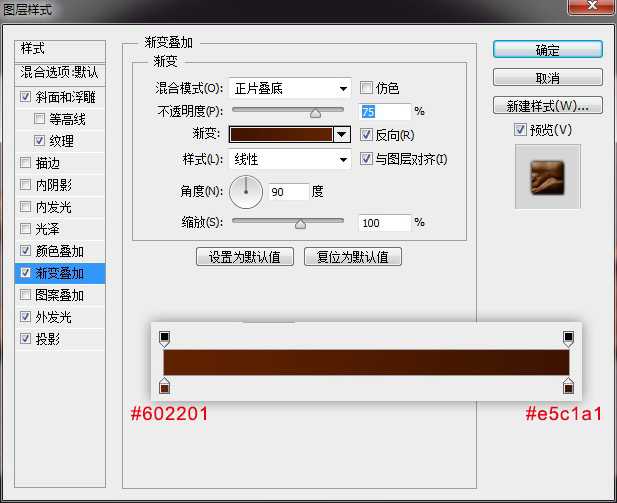Click the large gradient bar

(x=366, y=362)
